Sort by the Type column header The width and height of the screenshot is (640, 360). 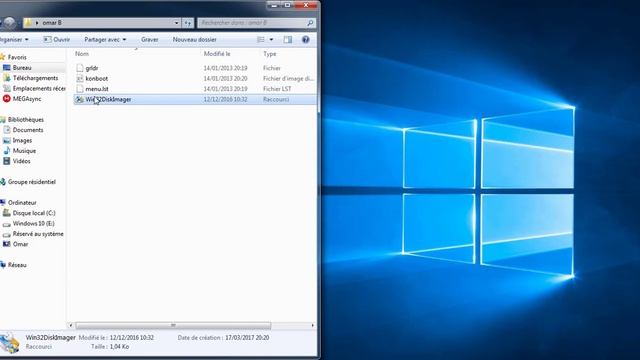tap(270, 53)
